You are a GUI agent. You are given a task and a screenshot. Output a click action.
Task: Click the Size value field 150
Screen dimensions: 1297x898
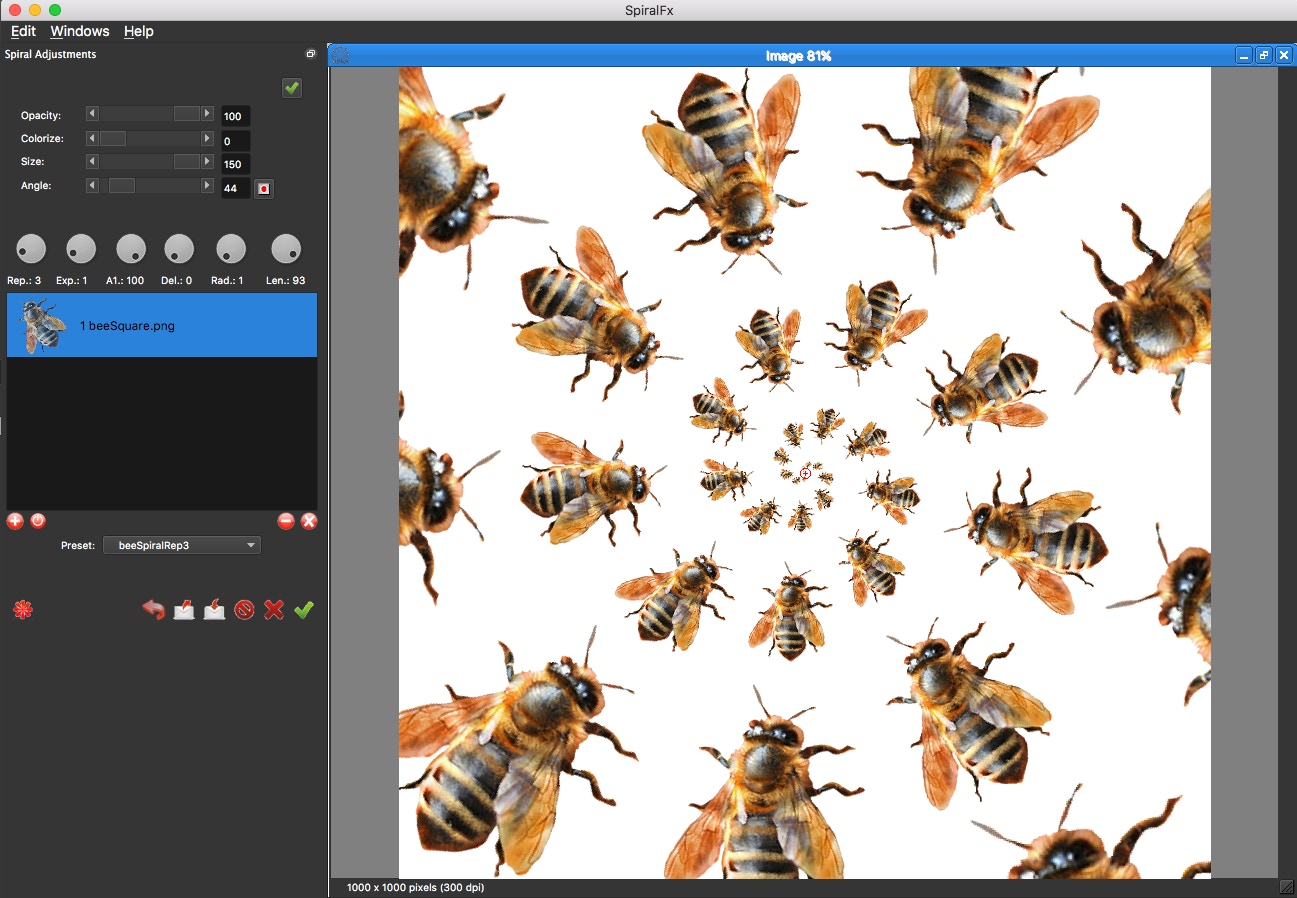pos(236,164)
